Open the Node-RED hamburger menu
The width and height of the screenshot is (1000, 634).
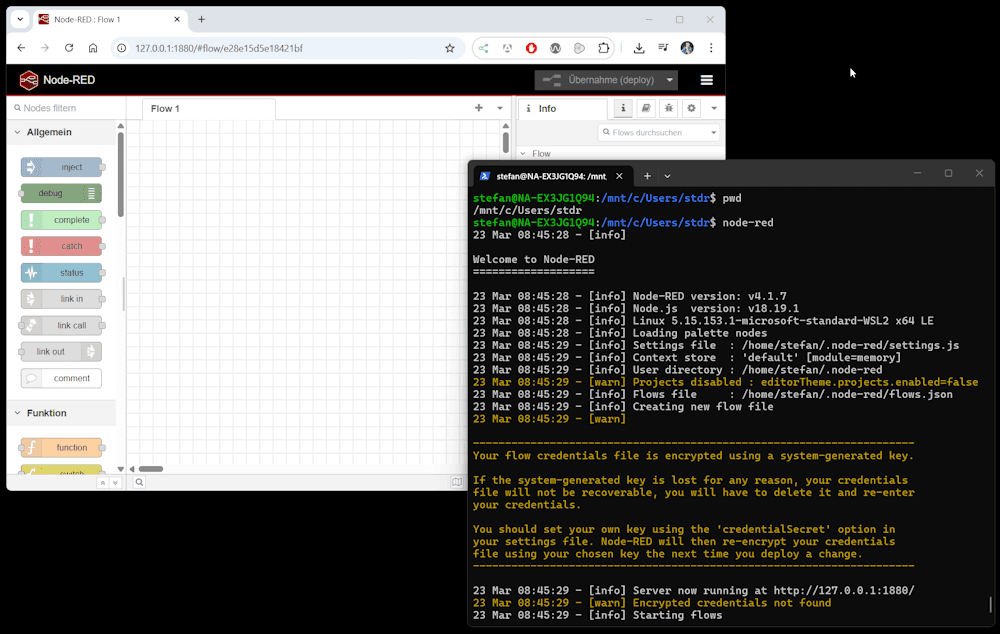[706, 80]
